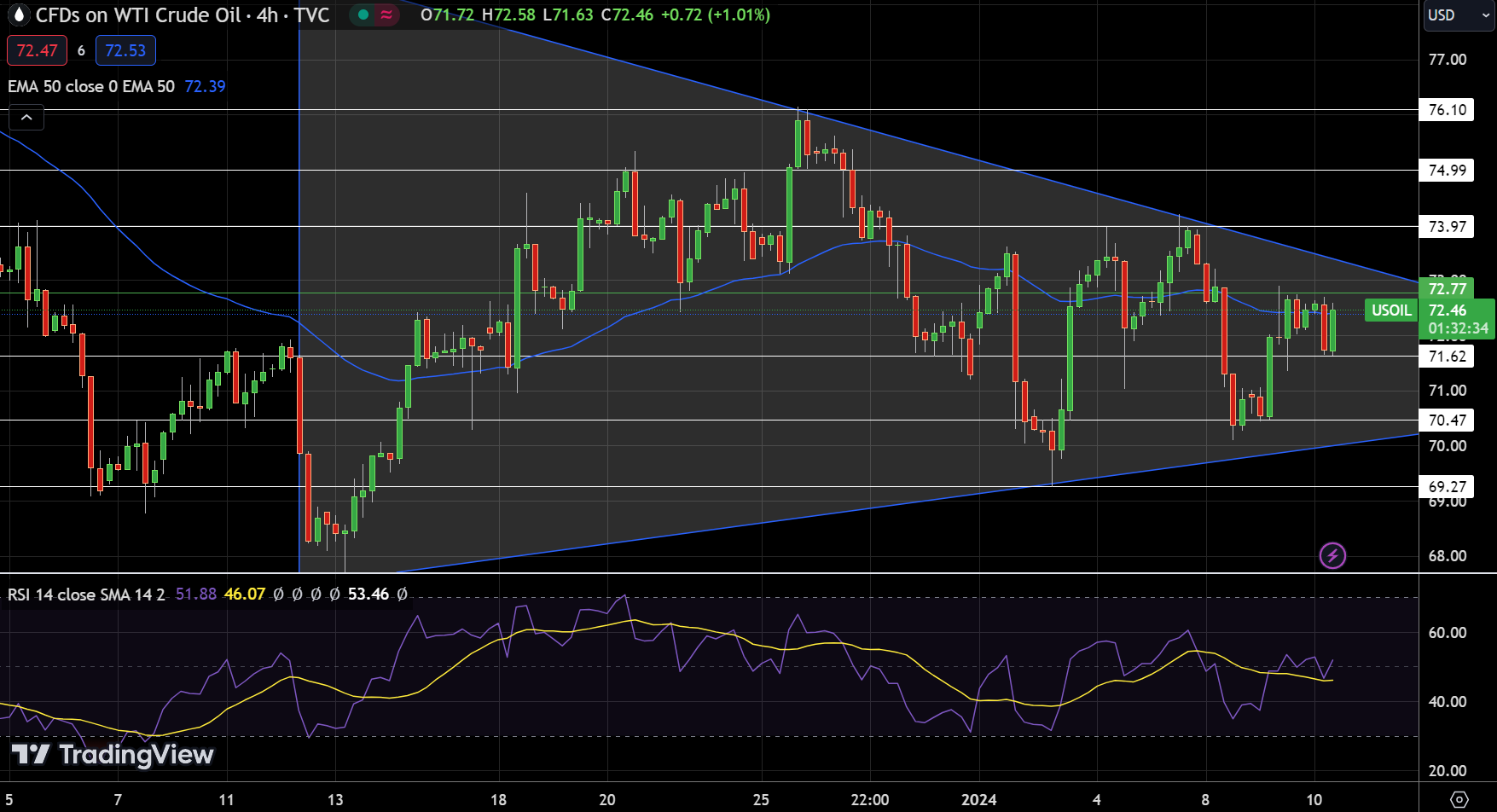Collapse the indicator legend with the up-arrow
Image resolution: width=1497 pixels, height=812 pixels.
click(x=26, y=118)
